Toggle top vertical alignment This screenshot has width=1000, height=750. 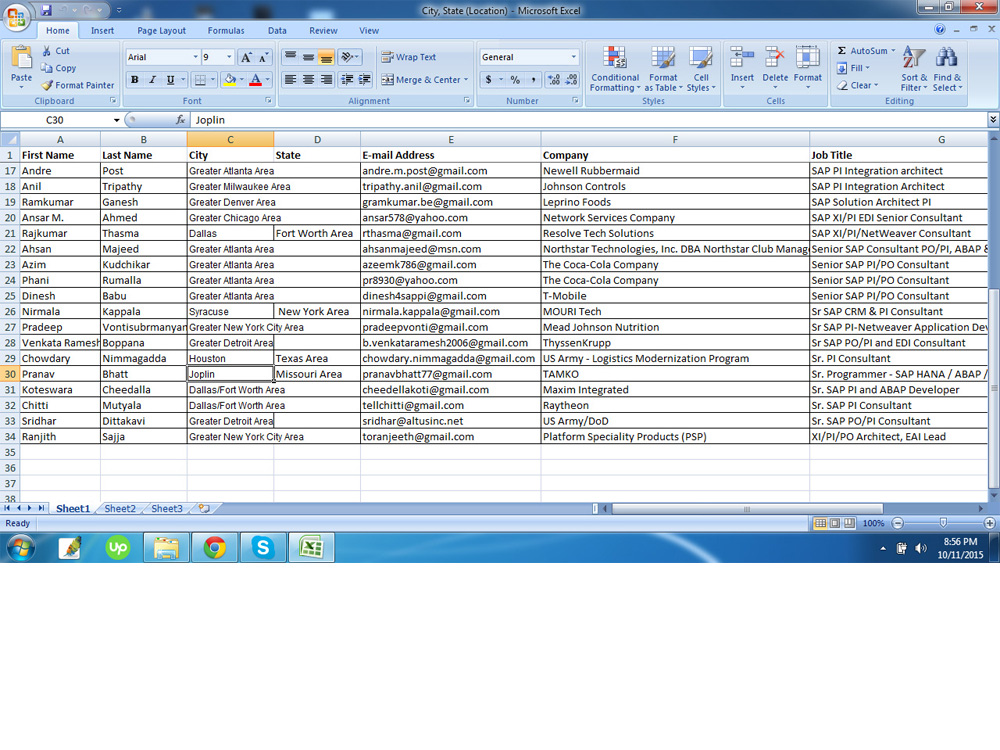tap(290, 57)
